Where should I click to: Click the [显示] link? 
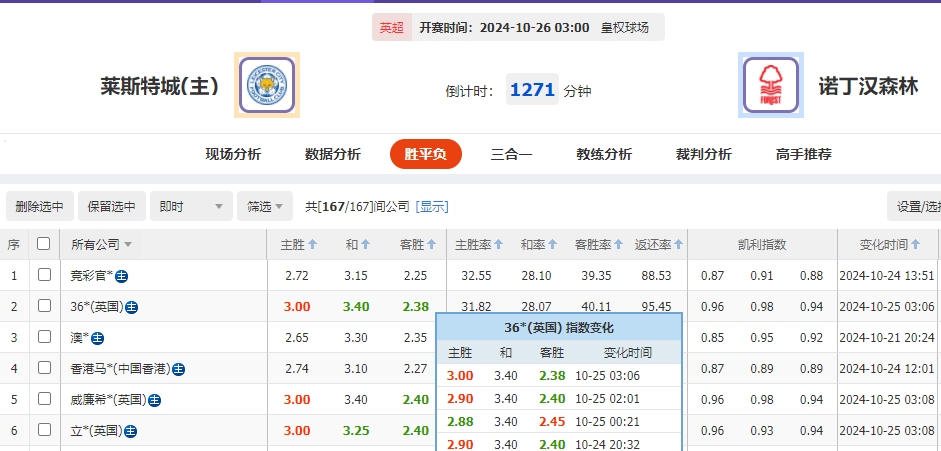point(432,207)
